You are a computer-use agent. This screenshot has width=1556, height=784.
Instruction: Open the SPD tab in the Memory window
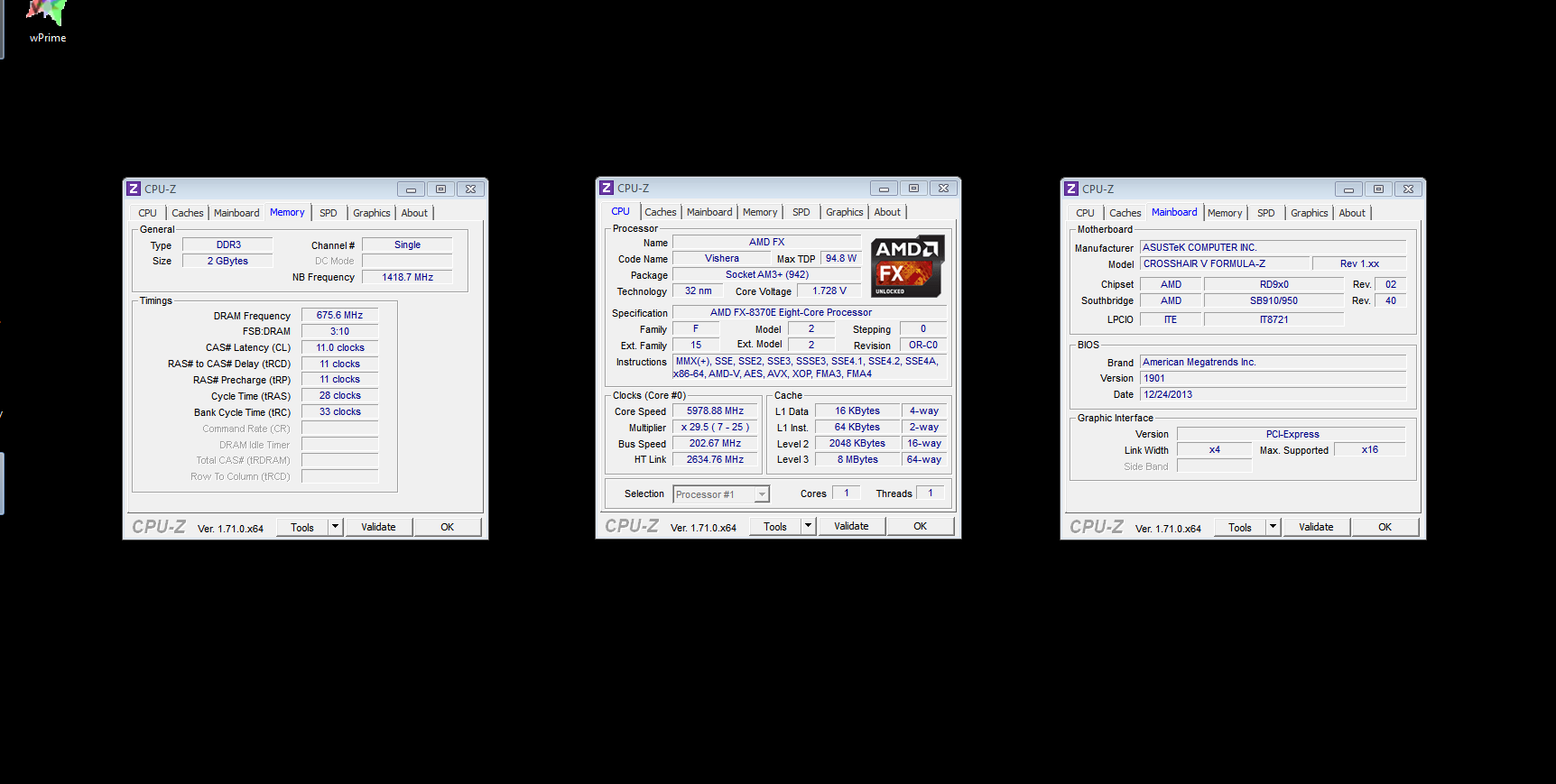point(329,213)
